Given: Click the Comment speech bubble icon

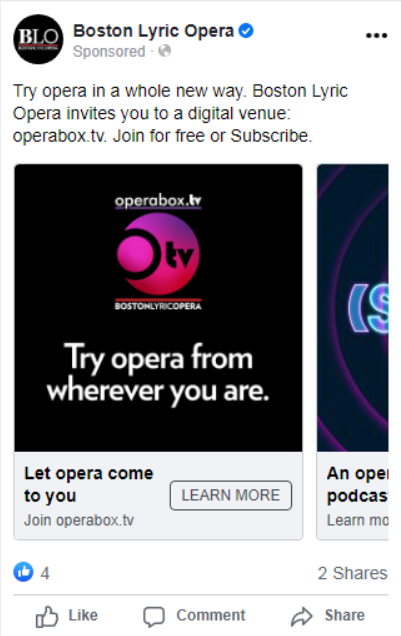Looking at the screenshot, I should [154, 617].
